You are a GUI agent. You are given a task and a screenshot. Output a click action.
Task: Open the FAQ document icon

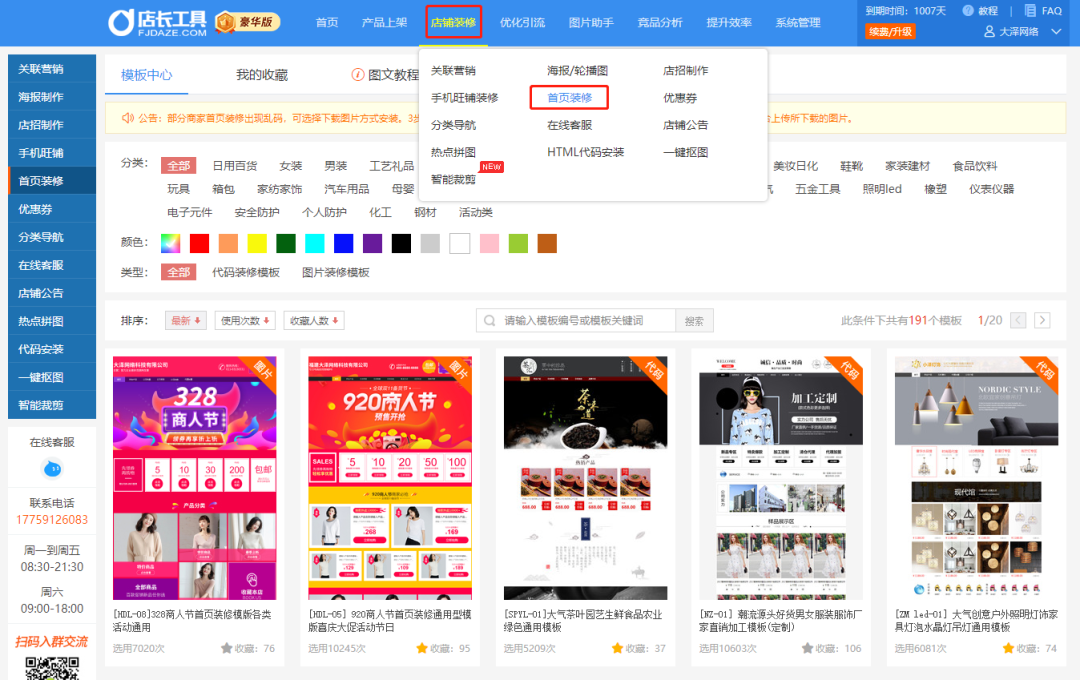click(x=1030, y=10)
